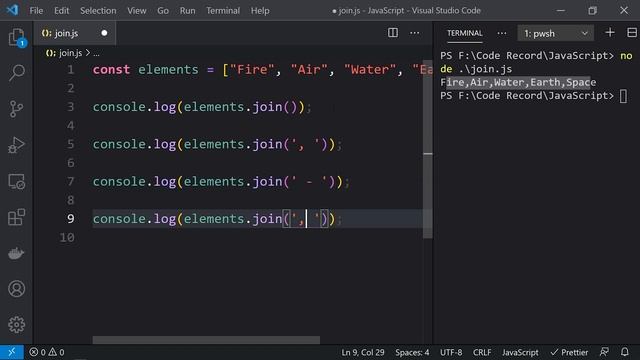Restore down the VS Code window
The width and height of the screenshot is (640, 360).
tap(592, 11)
